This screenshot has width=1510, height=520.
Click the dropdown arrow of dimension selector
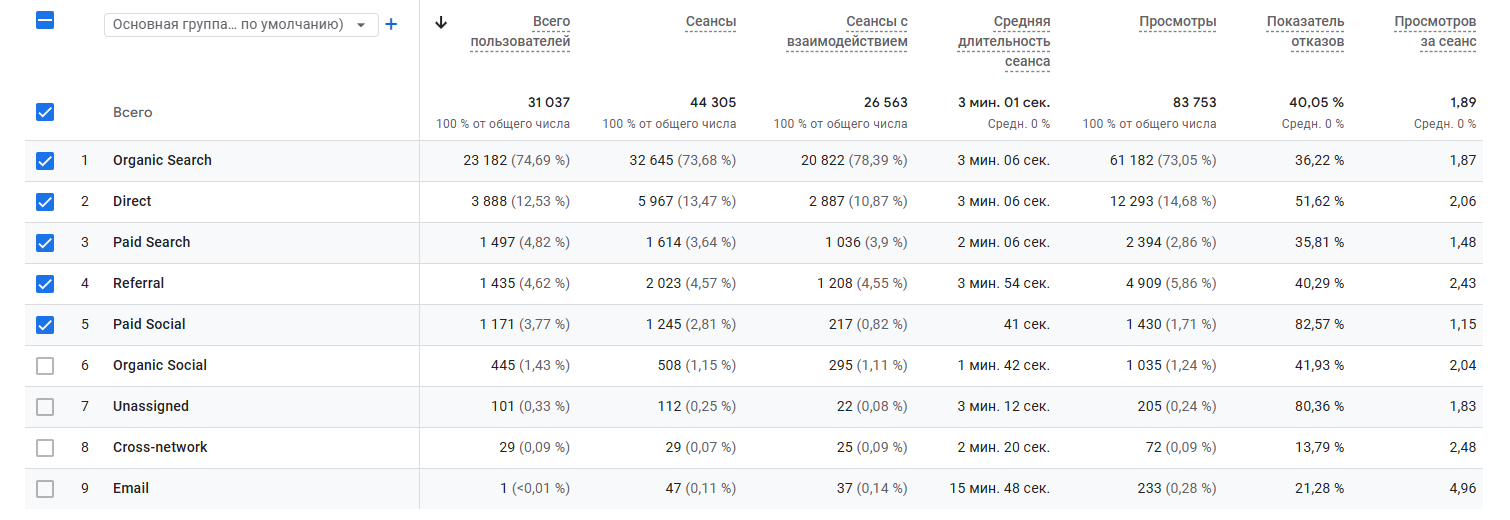click(x=361, y=25)
